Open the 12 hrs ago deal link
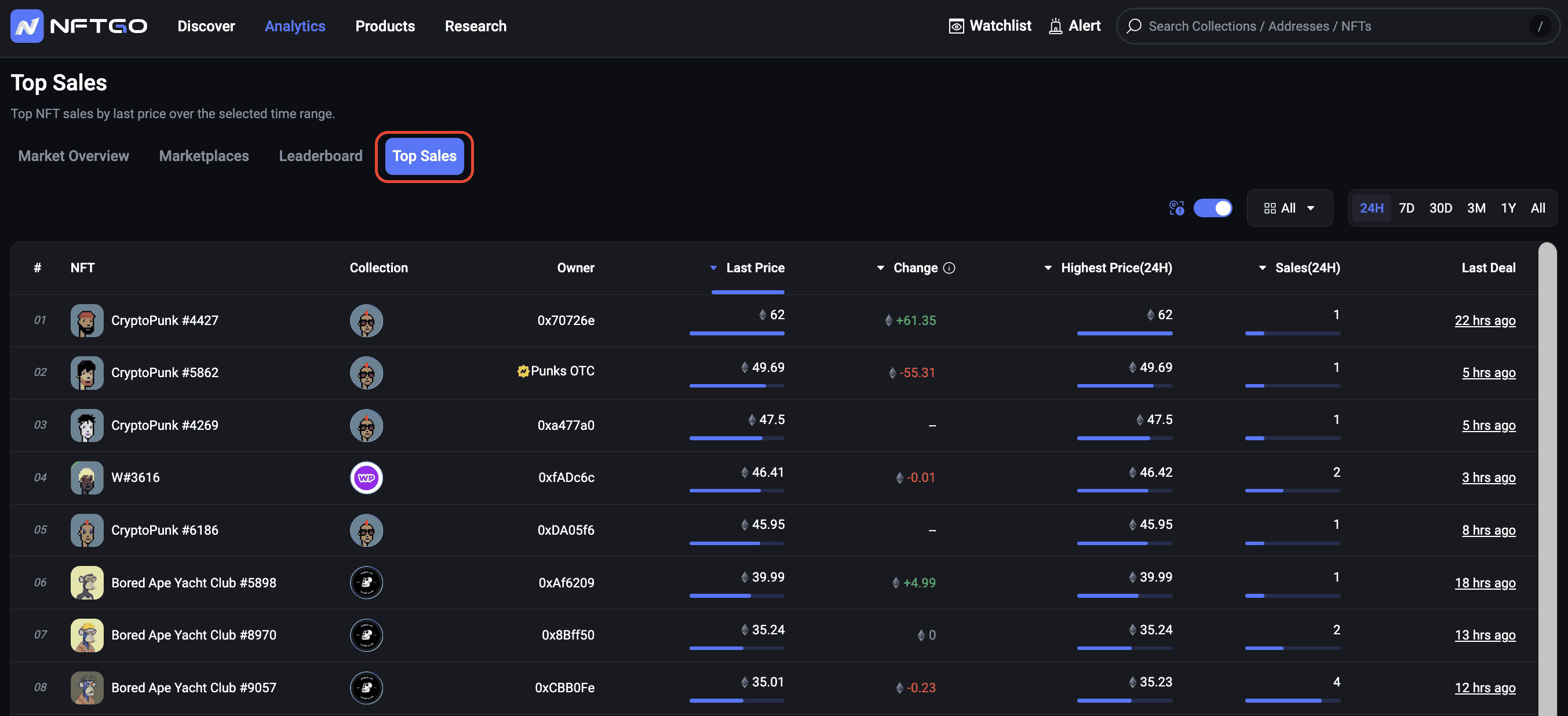This screenshot has width=1568, height=716. click(1485, 688)
